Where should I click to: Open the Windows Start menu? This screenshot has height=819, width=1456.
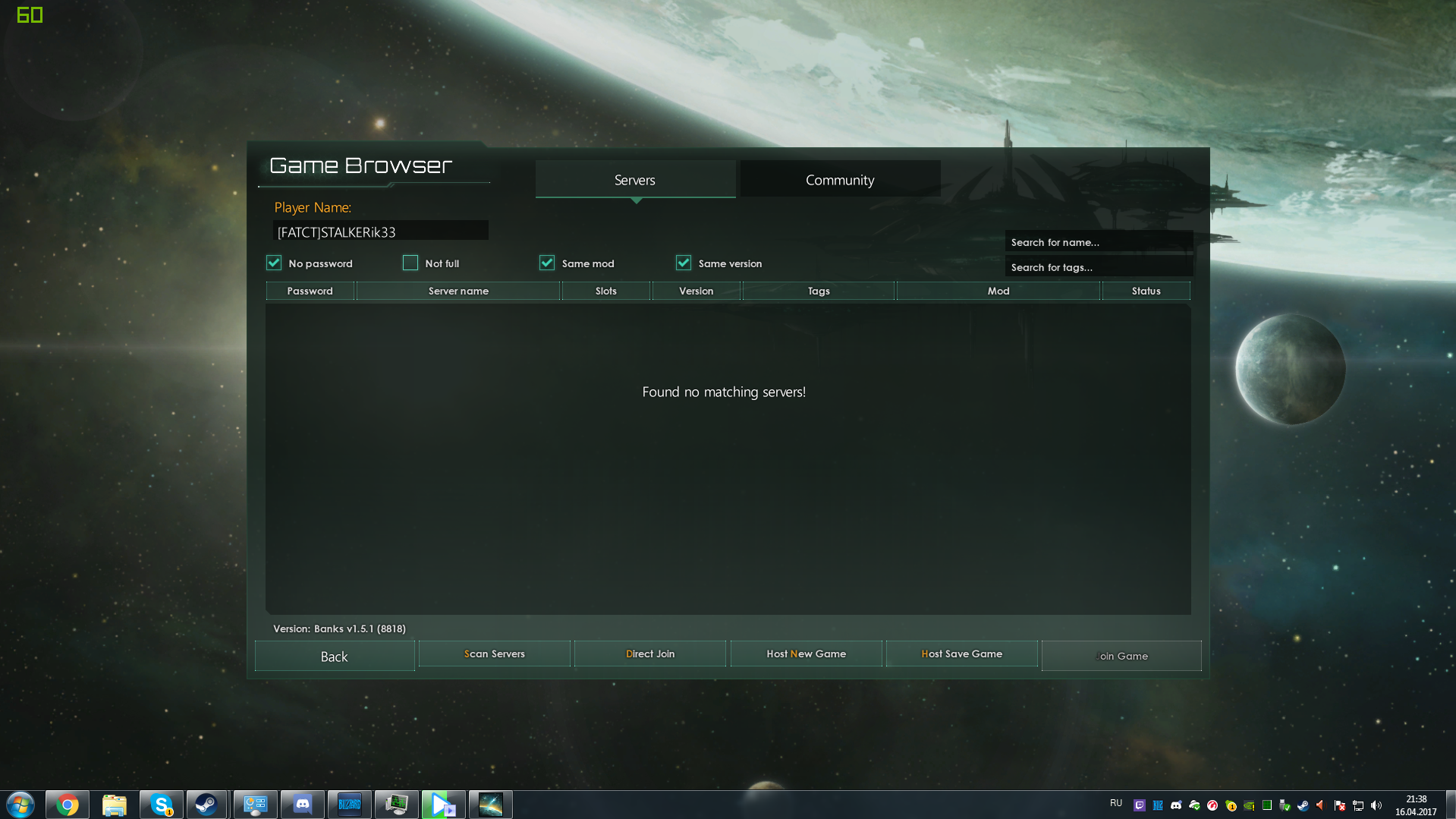20,805
